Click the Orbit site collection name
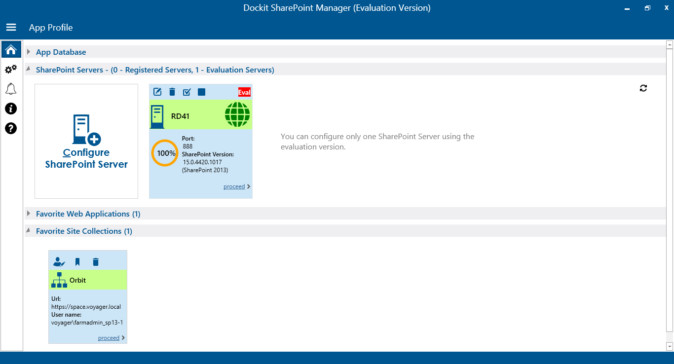 click(x=78, y=280)
